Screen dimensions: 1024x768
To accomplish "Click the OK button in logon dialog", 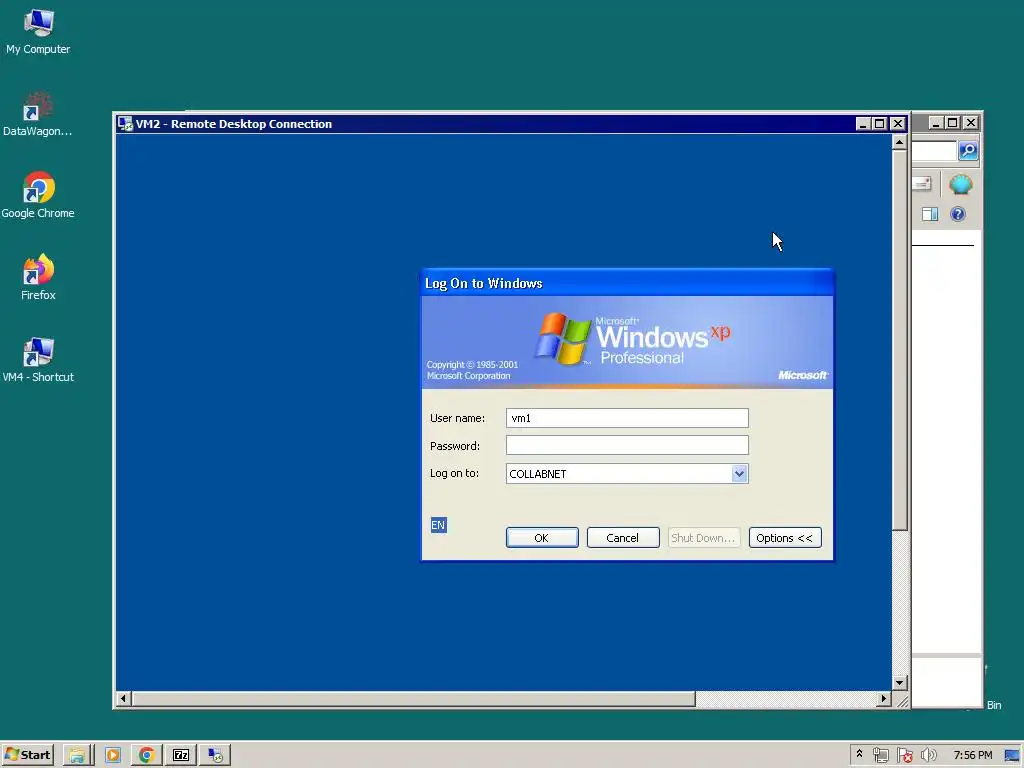I will 541,537.
